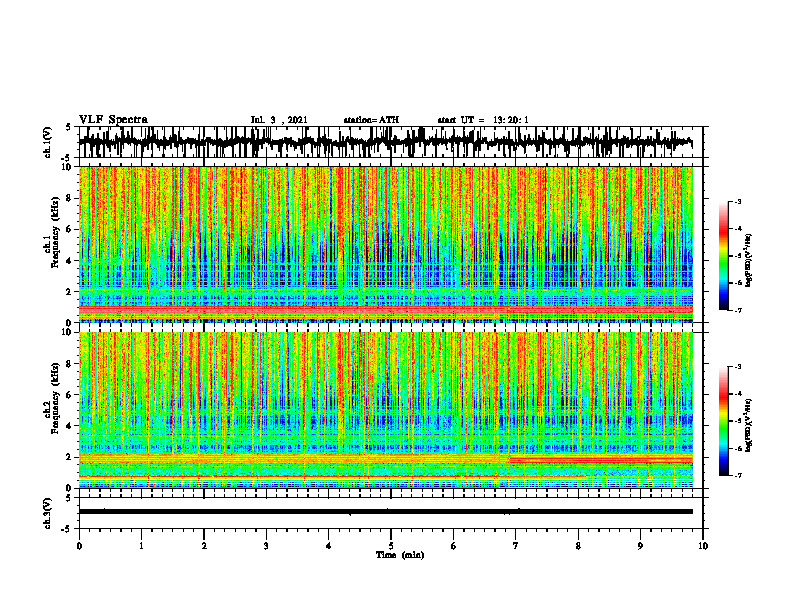The height and width of the screenshot is (612, 792).
Task: Click "-5" tick on ch.1 color scale
Action: pyautogui.click(x=738, y=256)
